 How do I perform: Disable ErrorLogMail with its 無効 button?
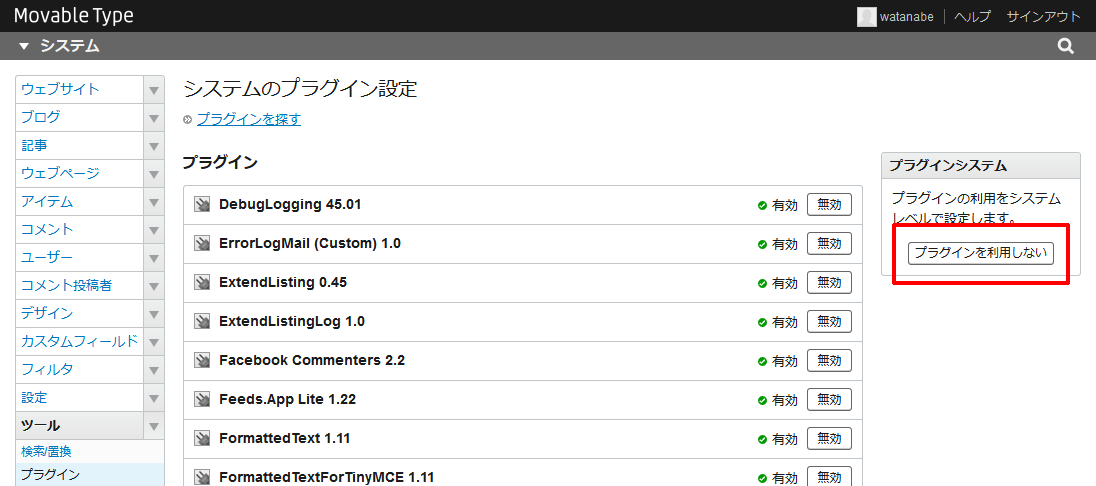pos(829,244)
